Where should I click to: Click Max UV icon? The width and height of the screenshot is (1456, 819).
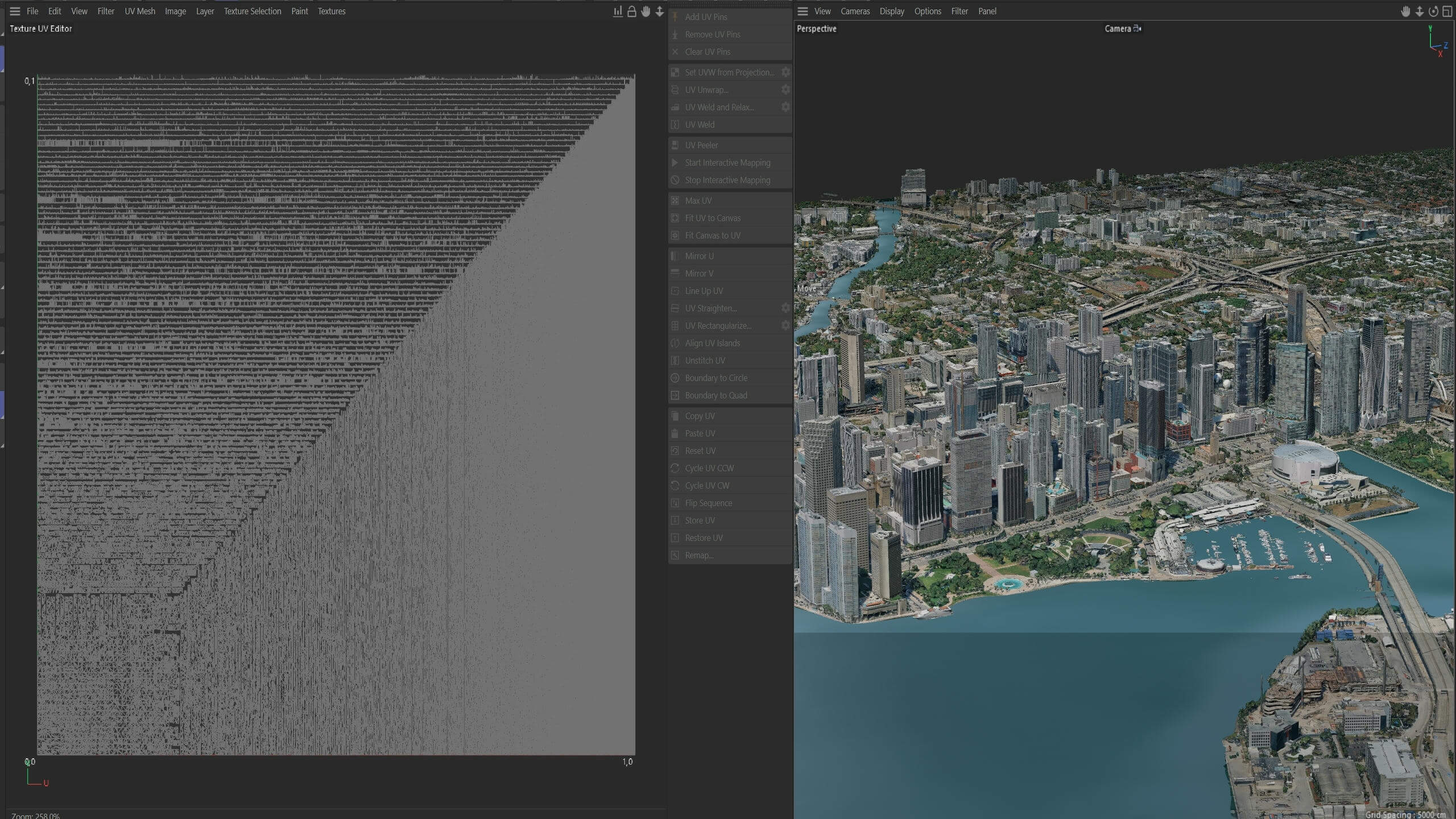point(675,201)
